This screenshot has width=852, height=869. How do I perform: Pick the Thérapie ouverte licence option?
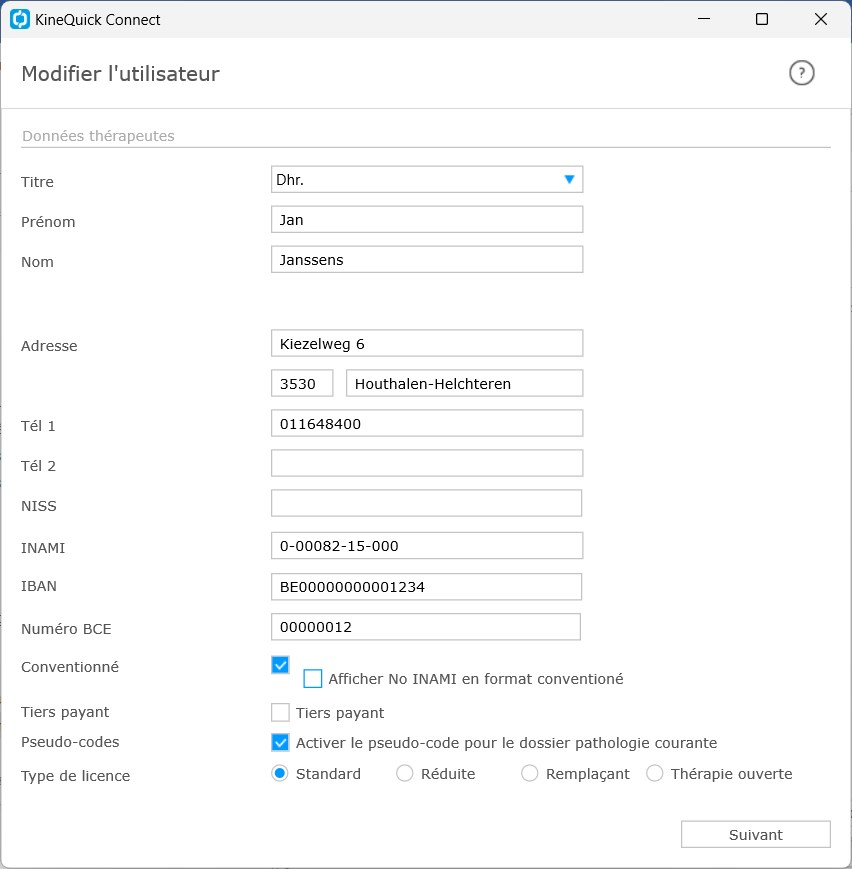click(655, 773)
